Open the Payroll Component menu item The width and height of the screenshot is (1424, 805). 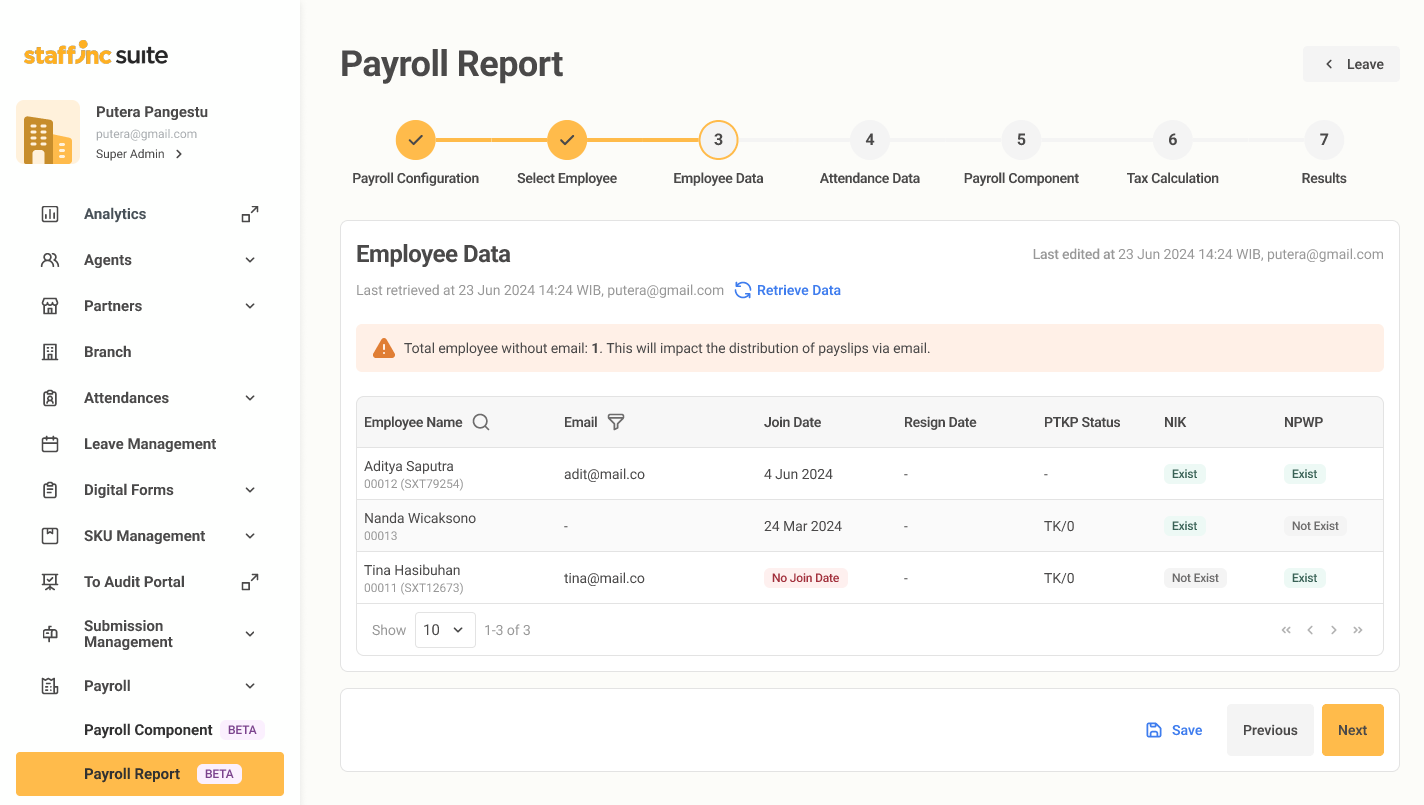click(148, 730)
